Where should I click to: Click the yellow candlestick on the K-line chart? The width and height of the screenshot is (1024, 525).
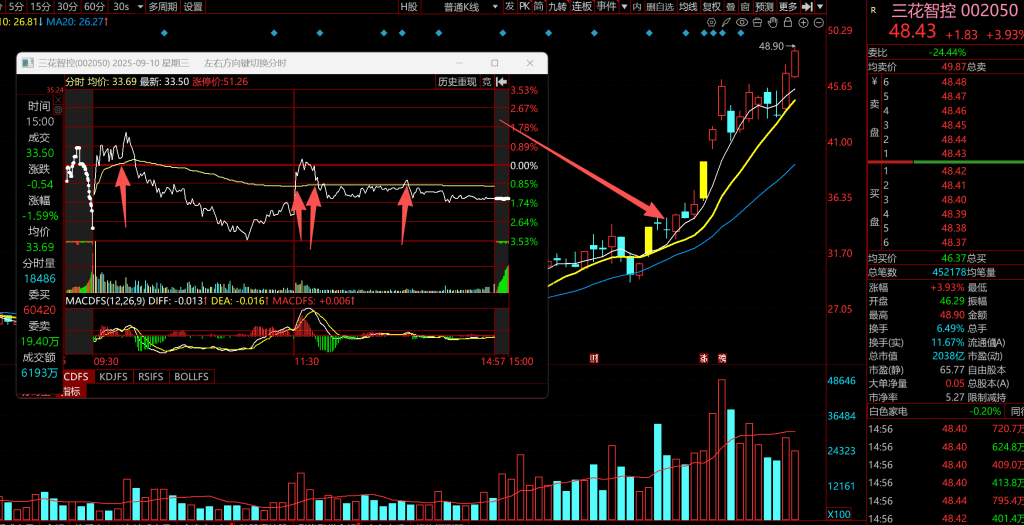tap(704, 180)
